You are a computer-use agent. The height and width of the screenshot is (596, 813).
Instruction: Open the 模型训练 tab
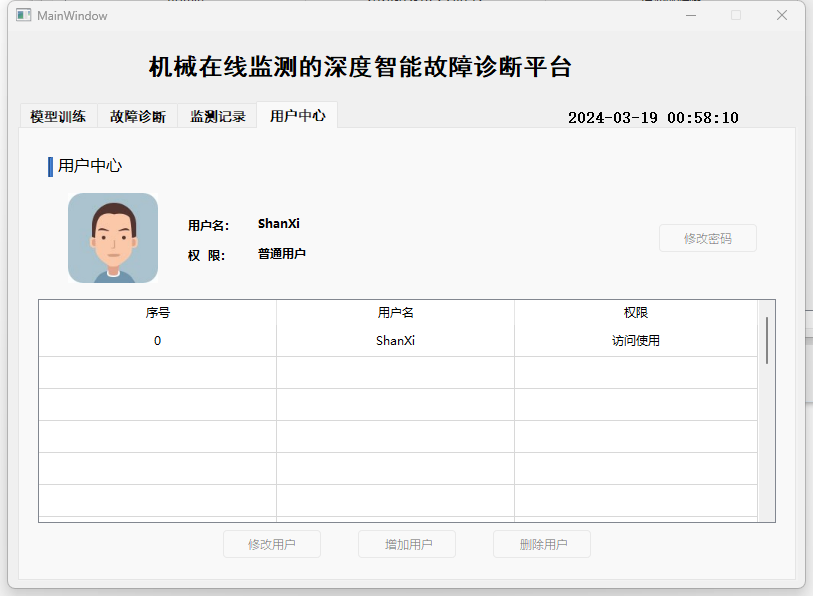pos(58,116)
